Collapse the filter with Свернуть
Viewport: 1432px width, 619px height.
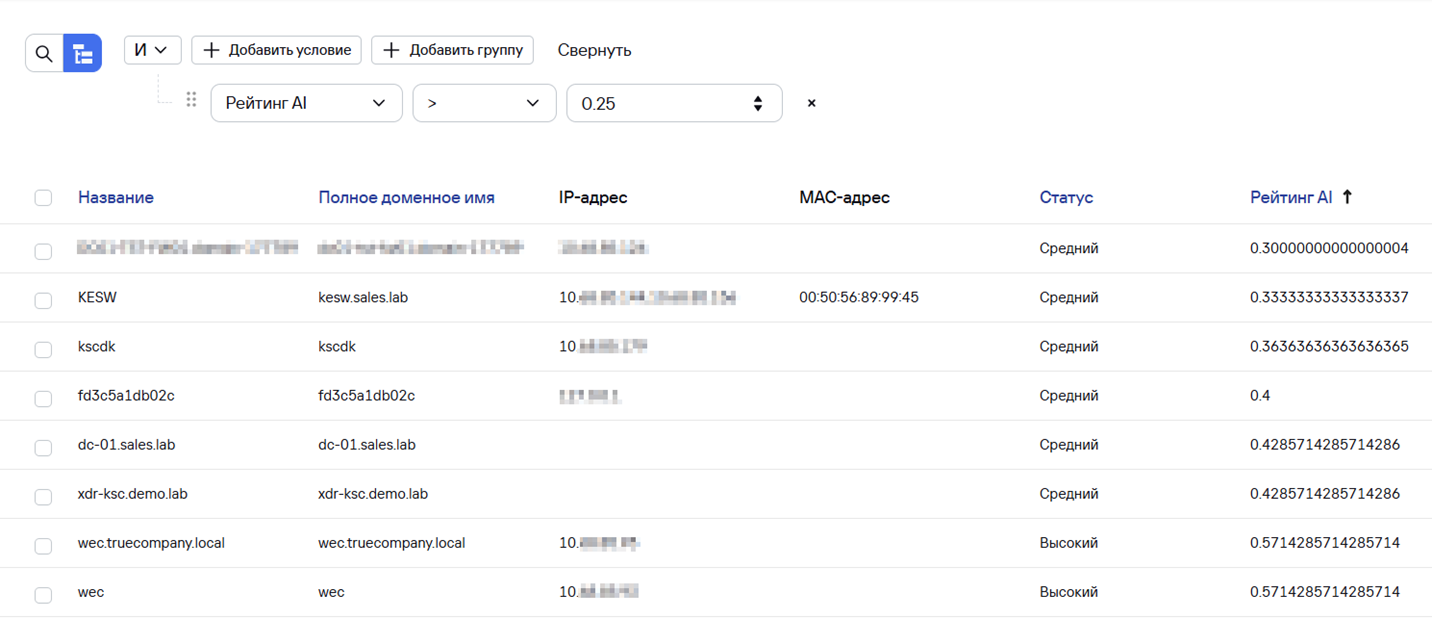click(594, 50)
